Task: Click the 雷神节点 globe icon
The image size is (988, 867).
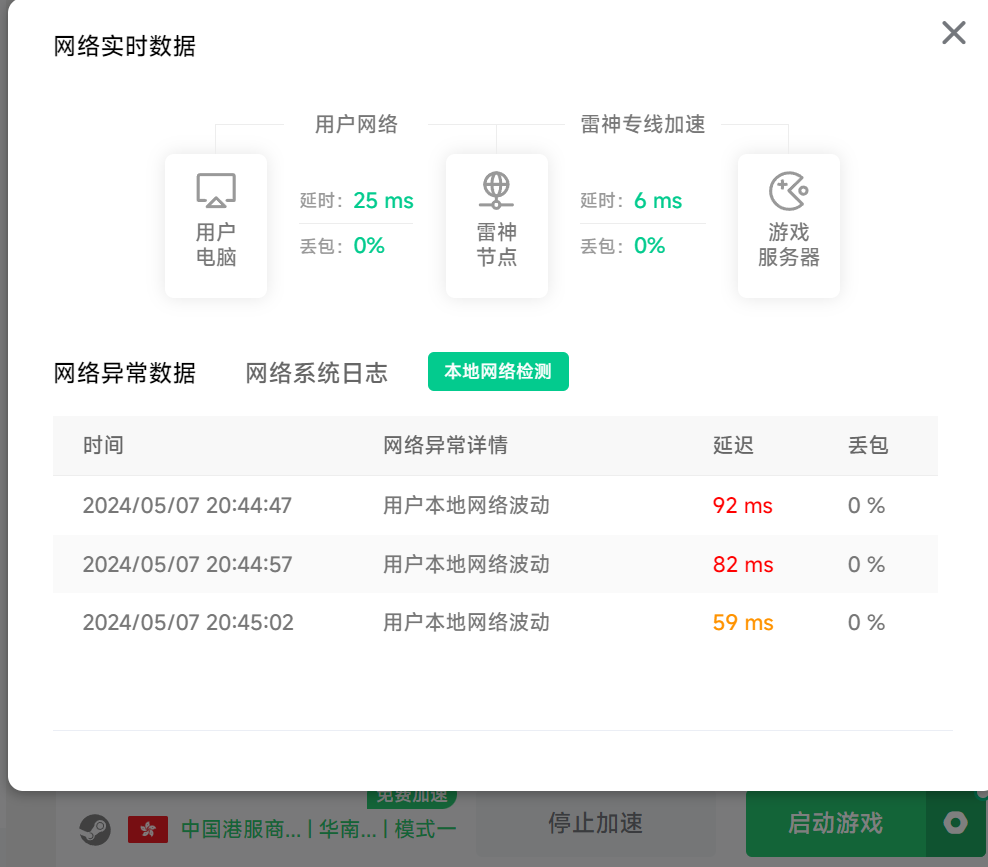Action: tap(496, 190)
